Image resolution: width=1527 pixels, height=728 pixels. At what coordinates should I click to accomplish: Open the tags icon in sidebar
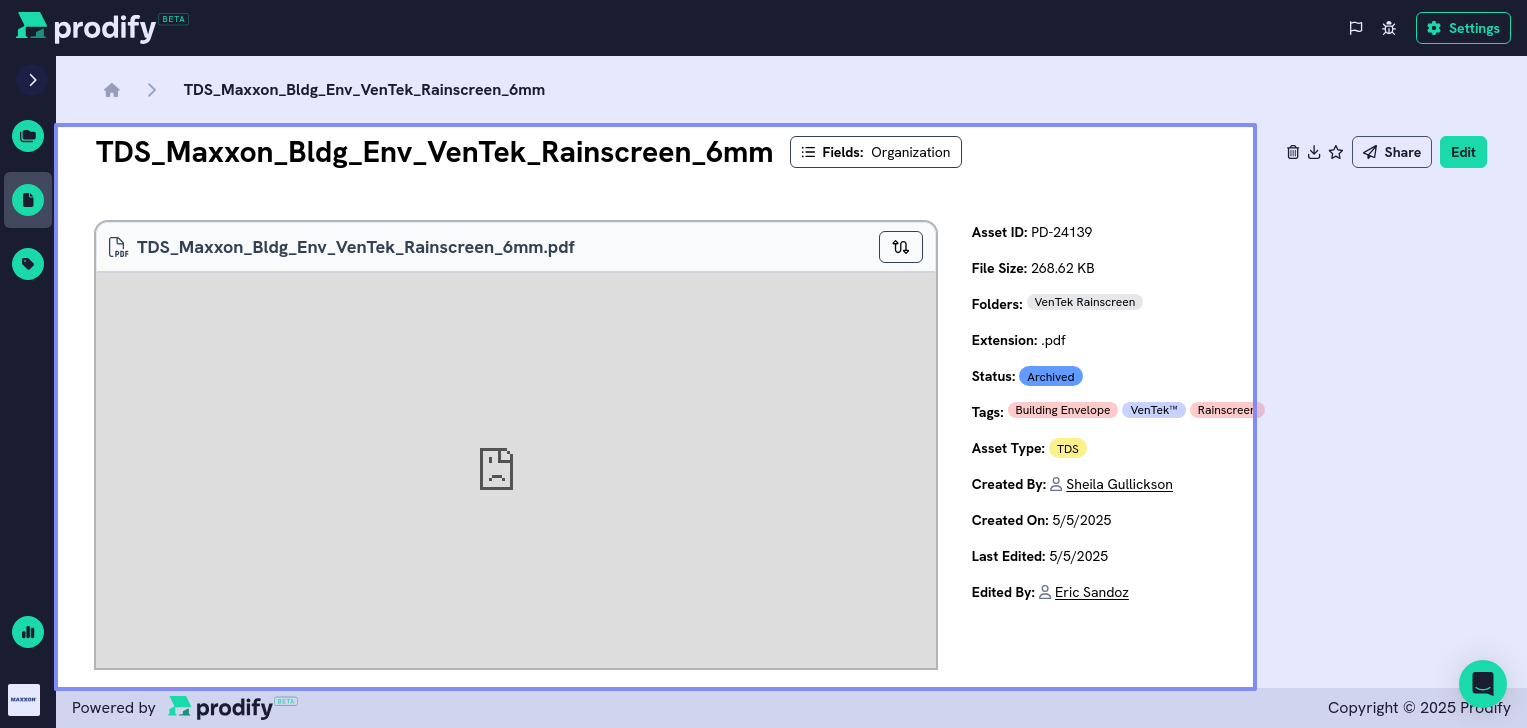pyautogui.click(x=28, y=264)
